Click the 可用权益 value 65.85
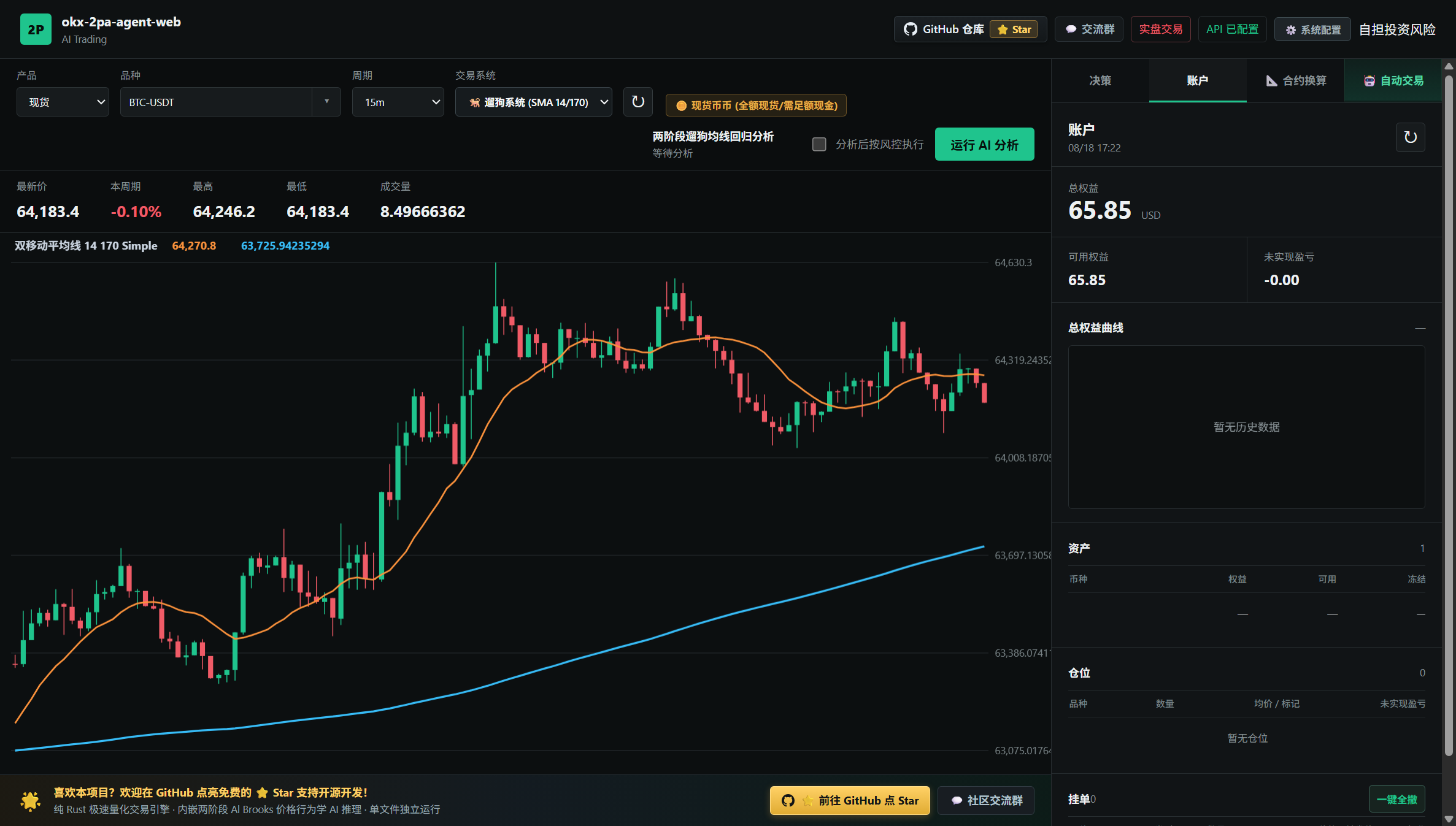 click(1087, 280)
